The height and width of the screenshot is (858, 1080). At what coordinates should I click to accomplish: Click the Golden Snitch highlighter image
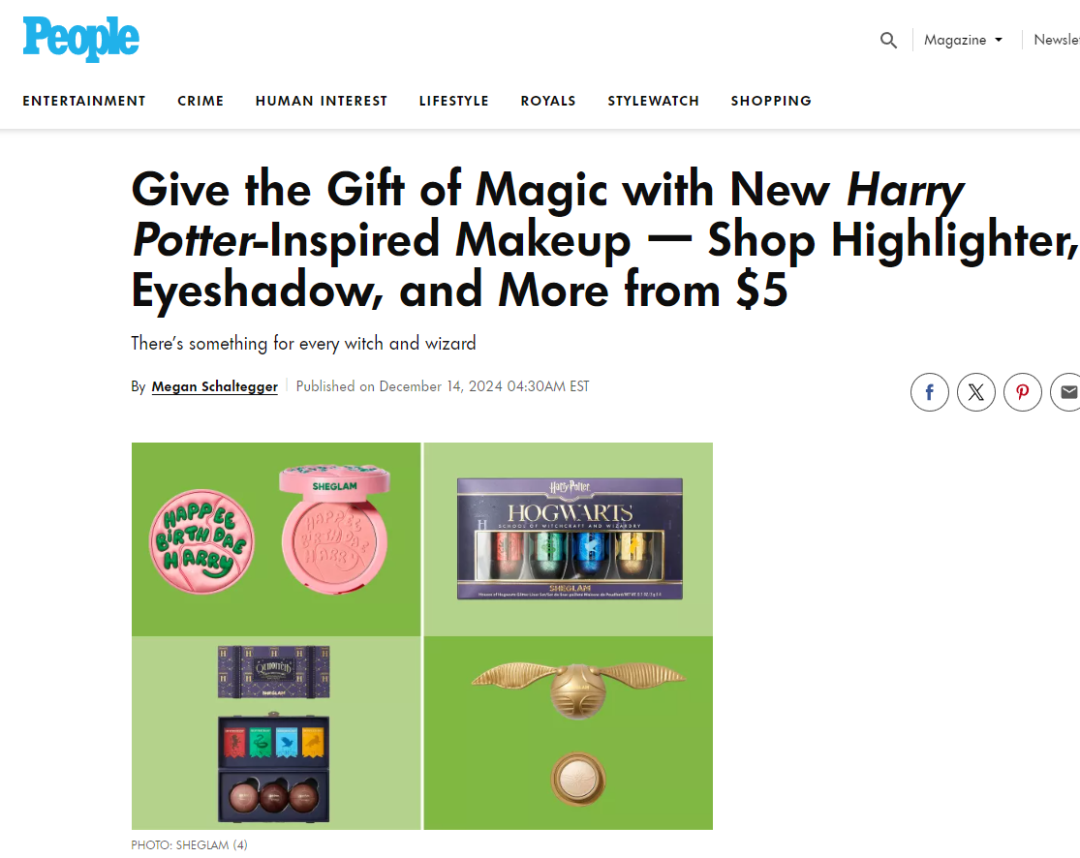pyautogui.click(x=568, y=733)
